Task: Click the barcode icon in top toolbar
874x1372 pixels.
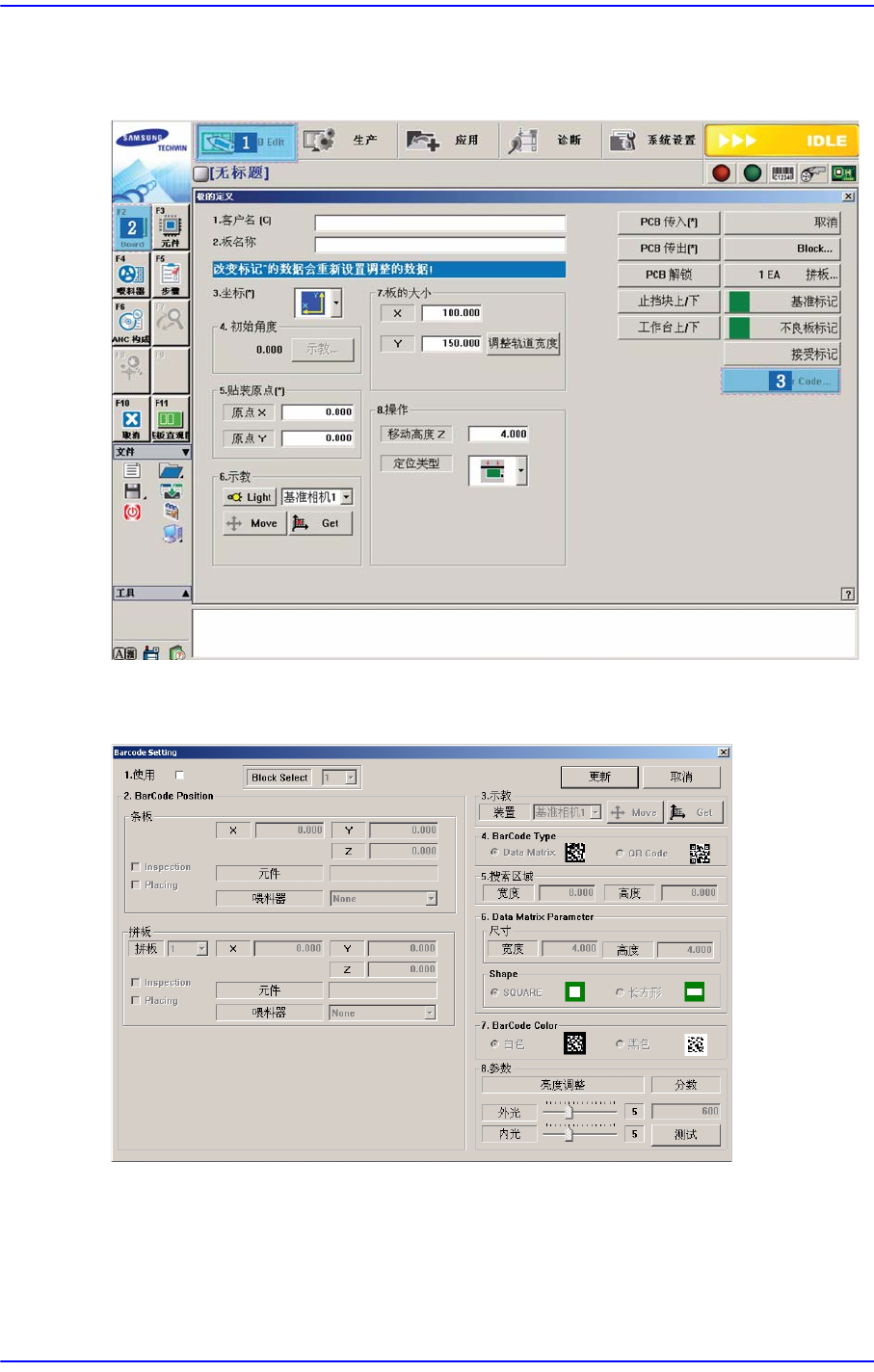Action: point(782,173)
